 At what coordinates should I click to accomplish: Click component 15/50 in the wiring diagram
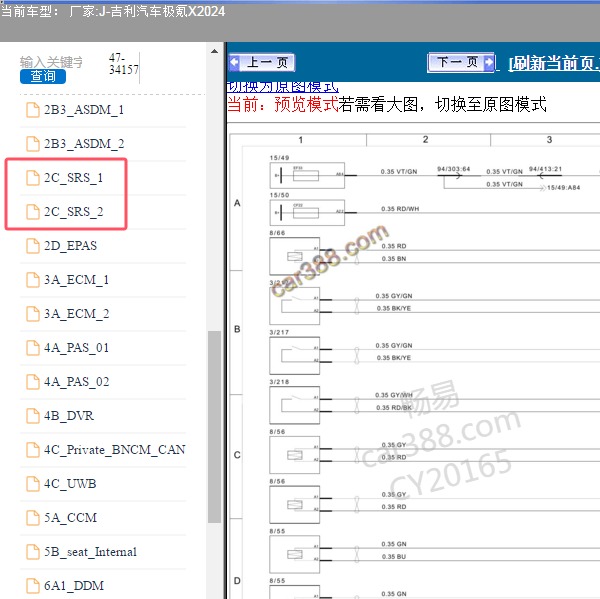point(307,212)
